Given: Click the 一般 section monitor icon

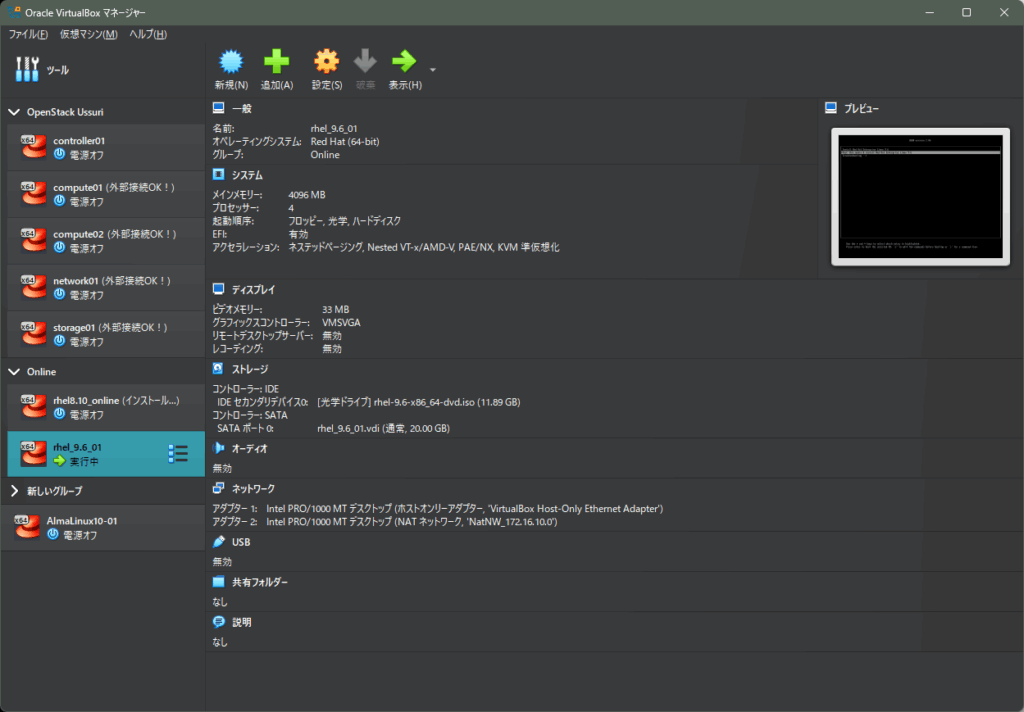Looking at the screenshot, I should pyautogui.click(x=218, y=108).
